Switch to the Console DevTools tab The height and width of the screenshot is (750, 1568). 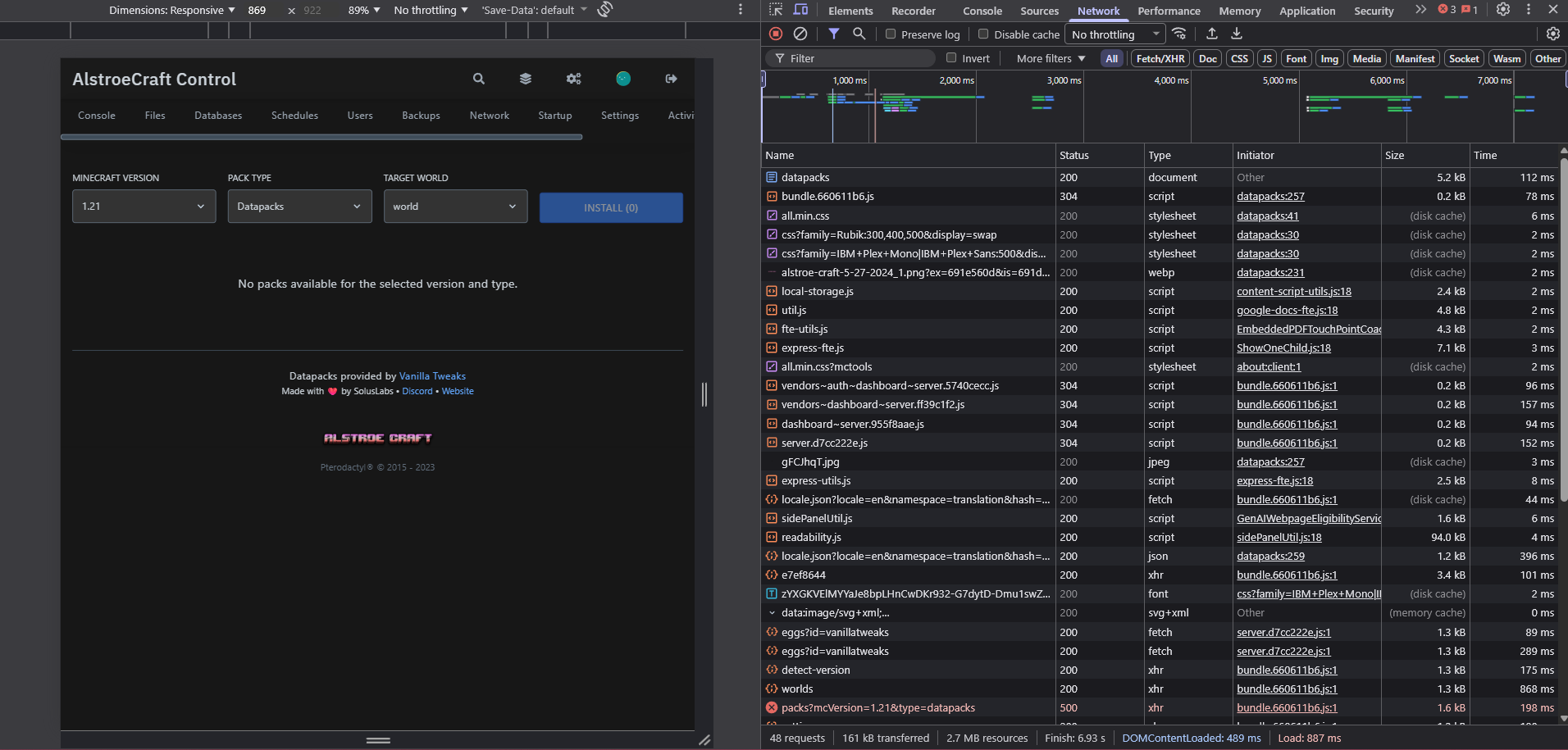[982, 11]
